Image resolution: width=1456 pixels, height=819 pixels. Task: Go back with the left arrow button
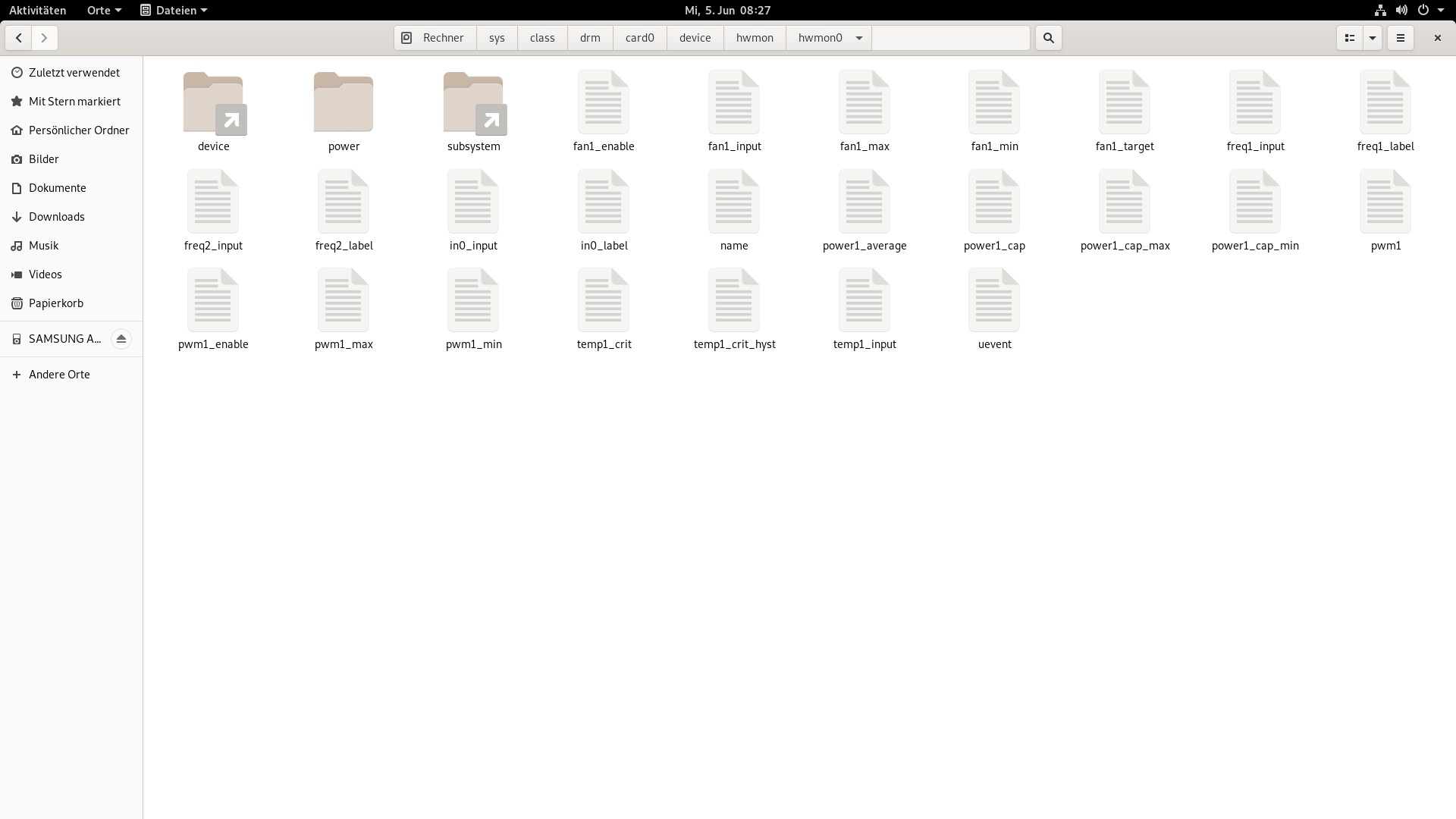tap(19, 38)
